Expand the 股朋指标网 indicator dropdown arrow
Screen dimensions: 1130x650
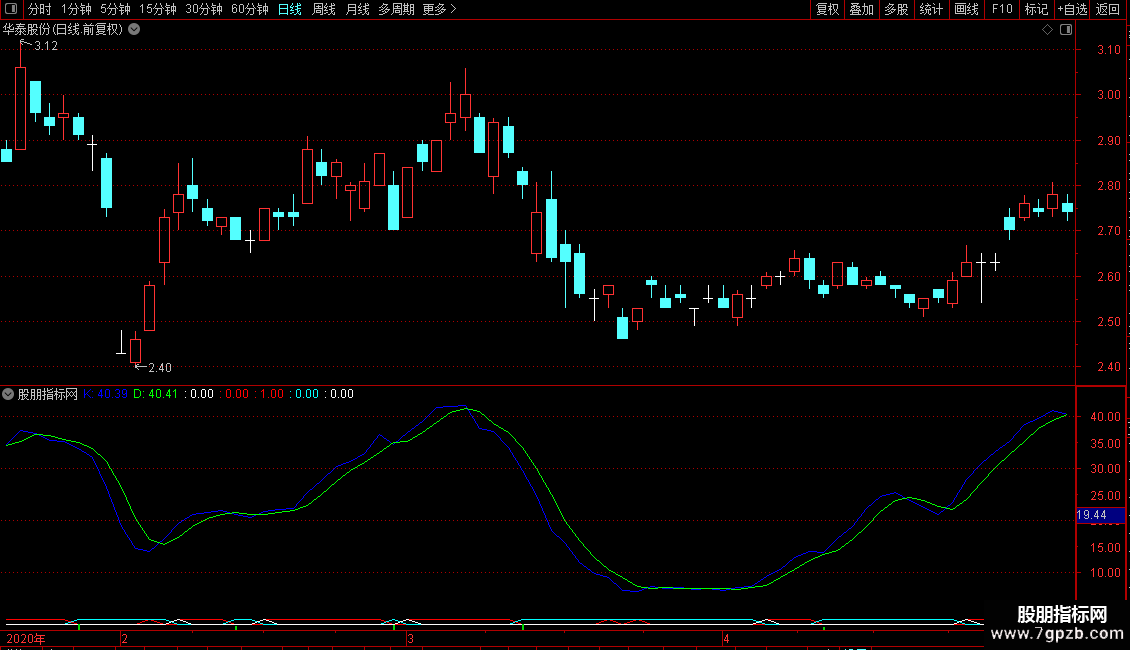8,394
